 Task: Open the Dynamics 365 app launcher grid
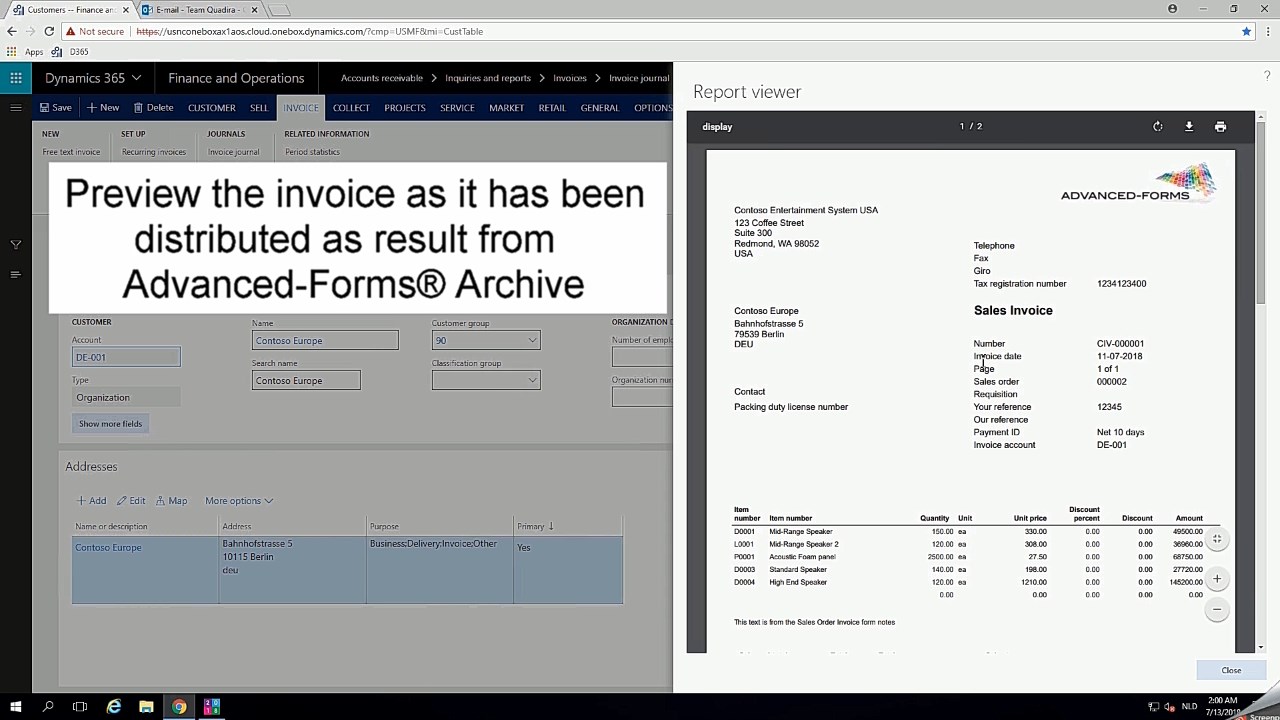click(16, 78)
